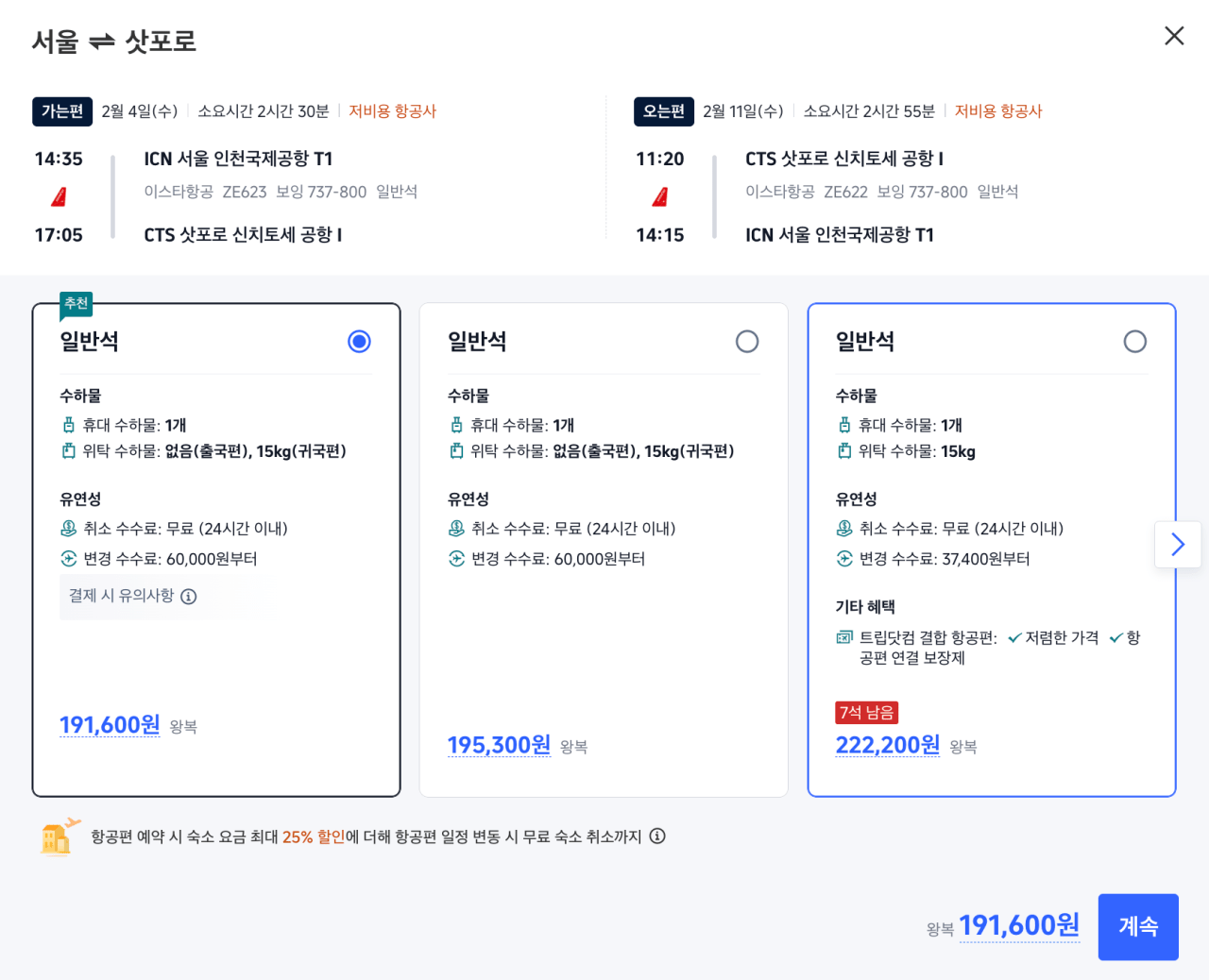Click the checked baggage icon in second fare card
This screenshot has height=980, width=1209.
(x=455, y=450)
